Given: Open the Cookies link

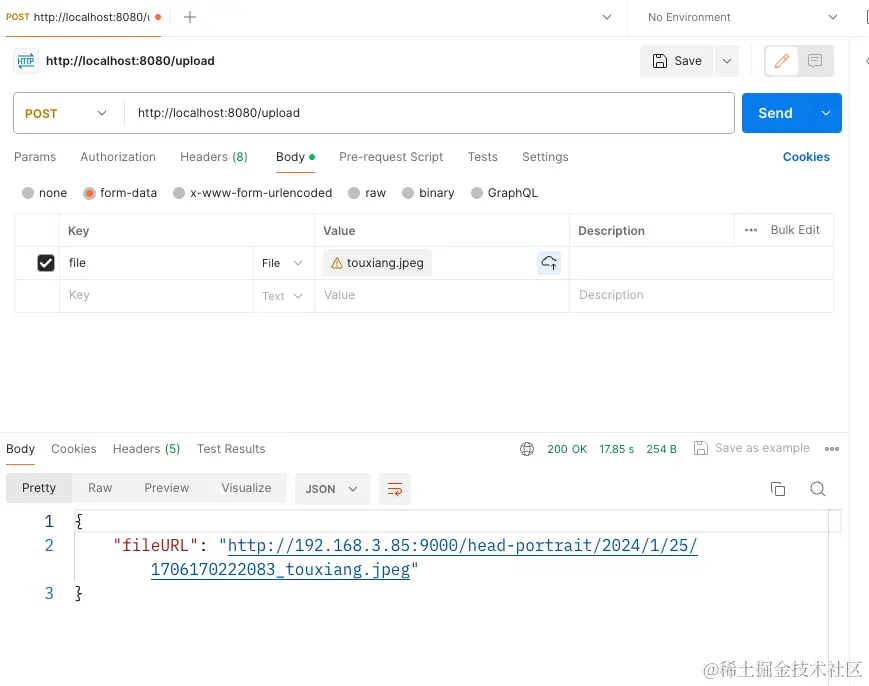Looking at the screenshot, I should (x=806, y=157).
